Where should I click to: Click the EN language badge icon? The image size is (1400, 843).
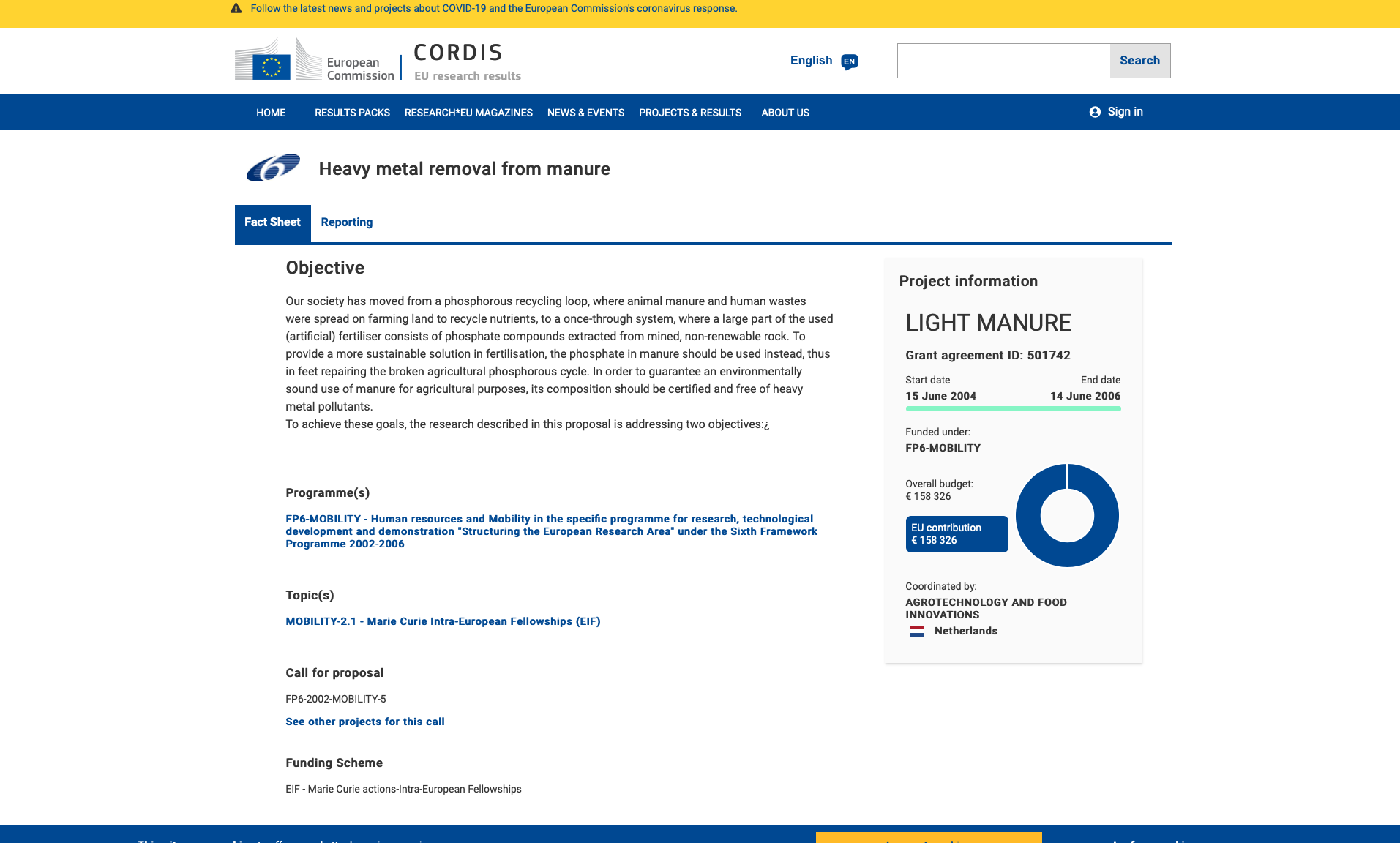[849, 61]
